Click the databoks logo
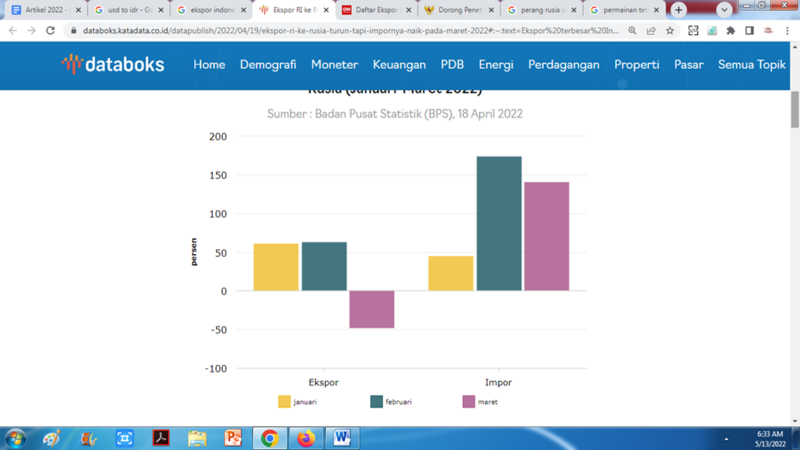This screenshot has height=450, width=800. point(112,64)
